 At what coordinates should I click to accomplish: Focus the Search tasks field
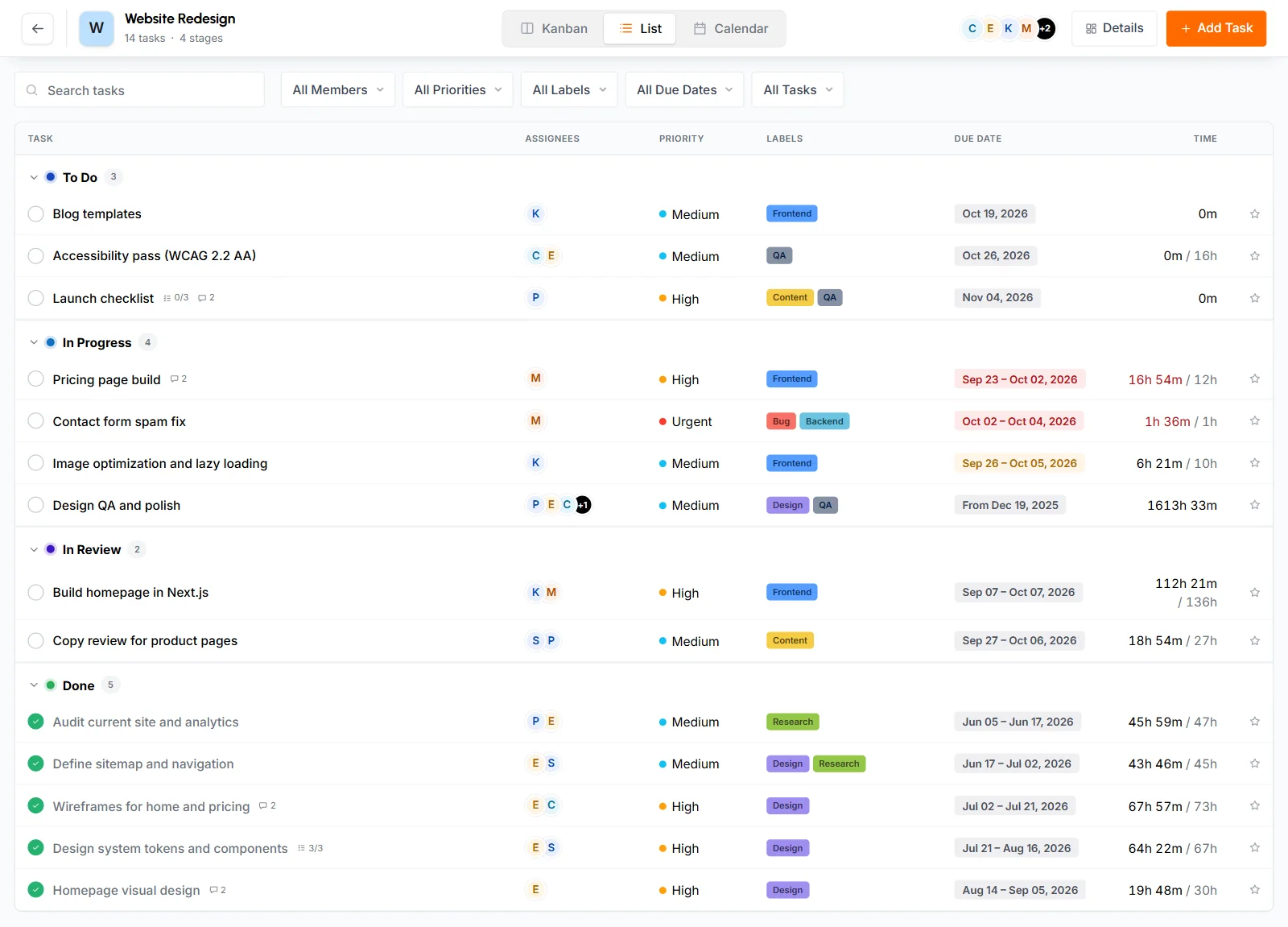point(139,89)
